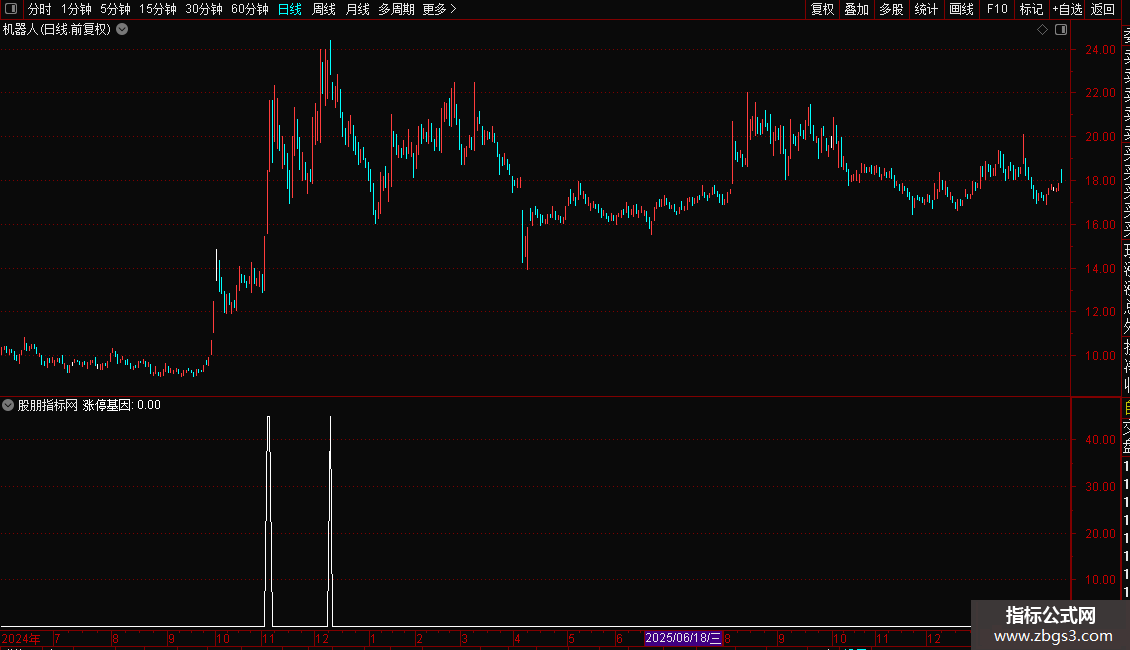Click the 2025/06/18/三 date marker
This screenshot has height=650, width=1130.
pyautogui.click(x=682, y=638)
